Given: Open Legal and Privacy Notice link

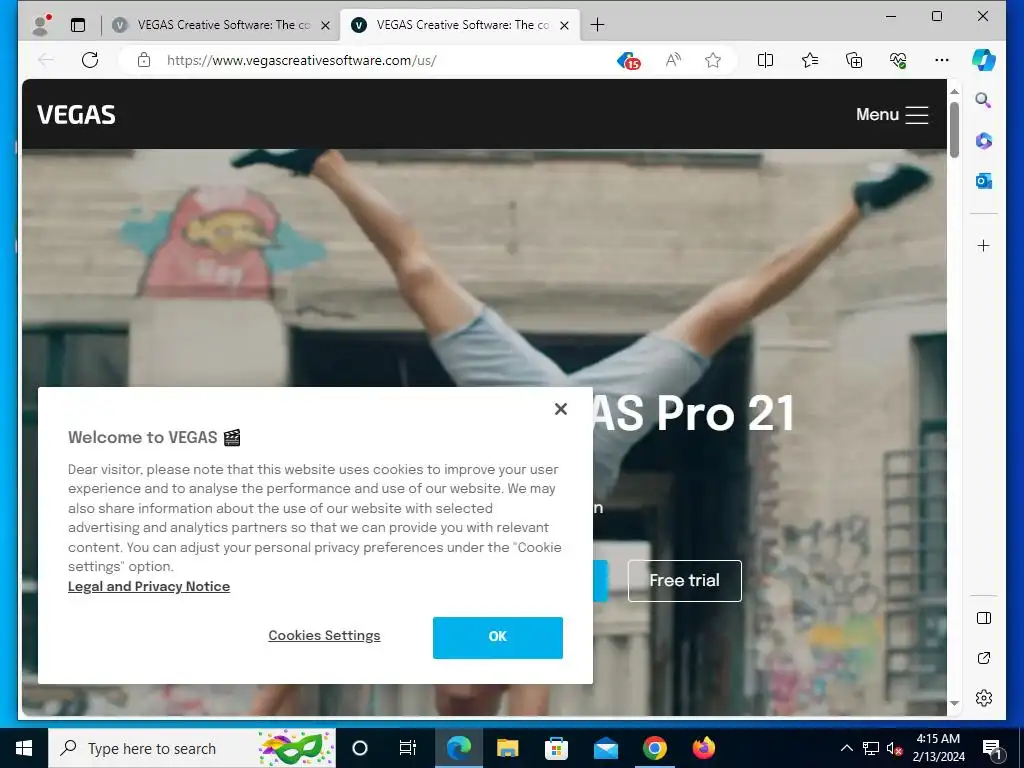Looking at the screenshot, I should (149, 586).
